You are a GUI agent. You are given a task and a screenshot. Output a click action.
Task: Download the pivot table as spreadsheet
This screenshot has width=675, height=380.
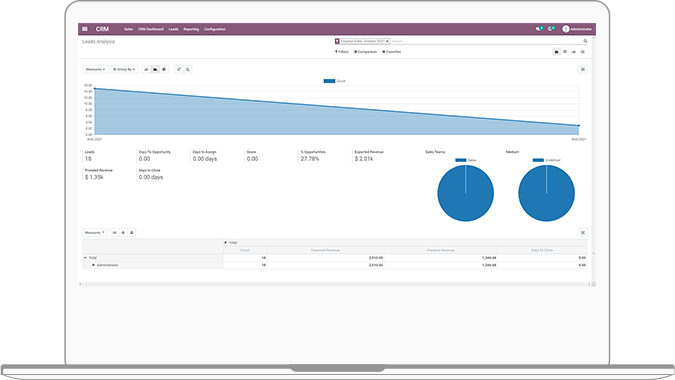[x=132, y=232]
